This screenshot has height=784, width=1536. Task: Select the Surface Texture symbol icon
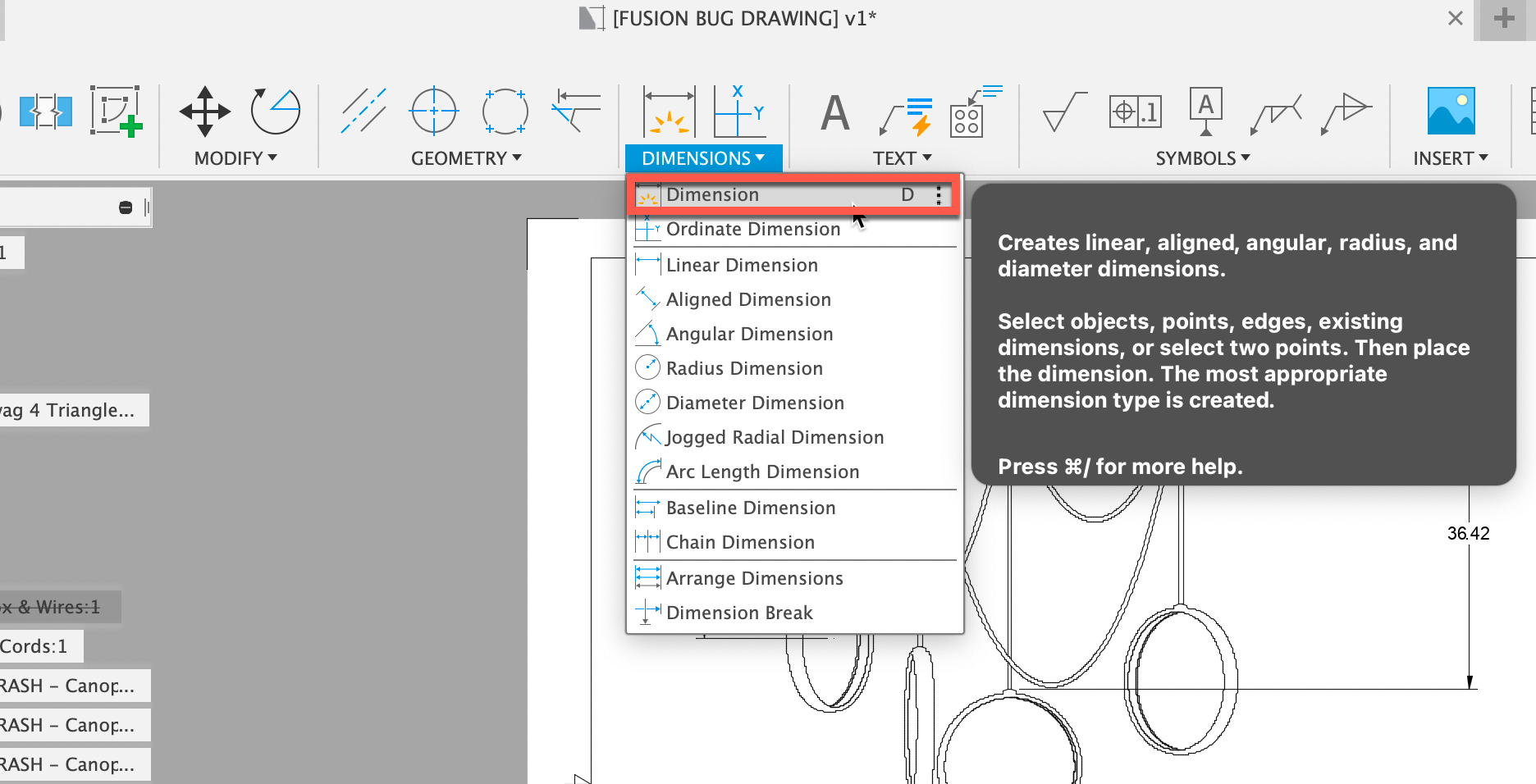(x=1064, y=112)
